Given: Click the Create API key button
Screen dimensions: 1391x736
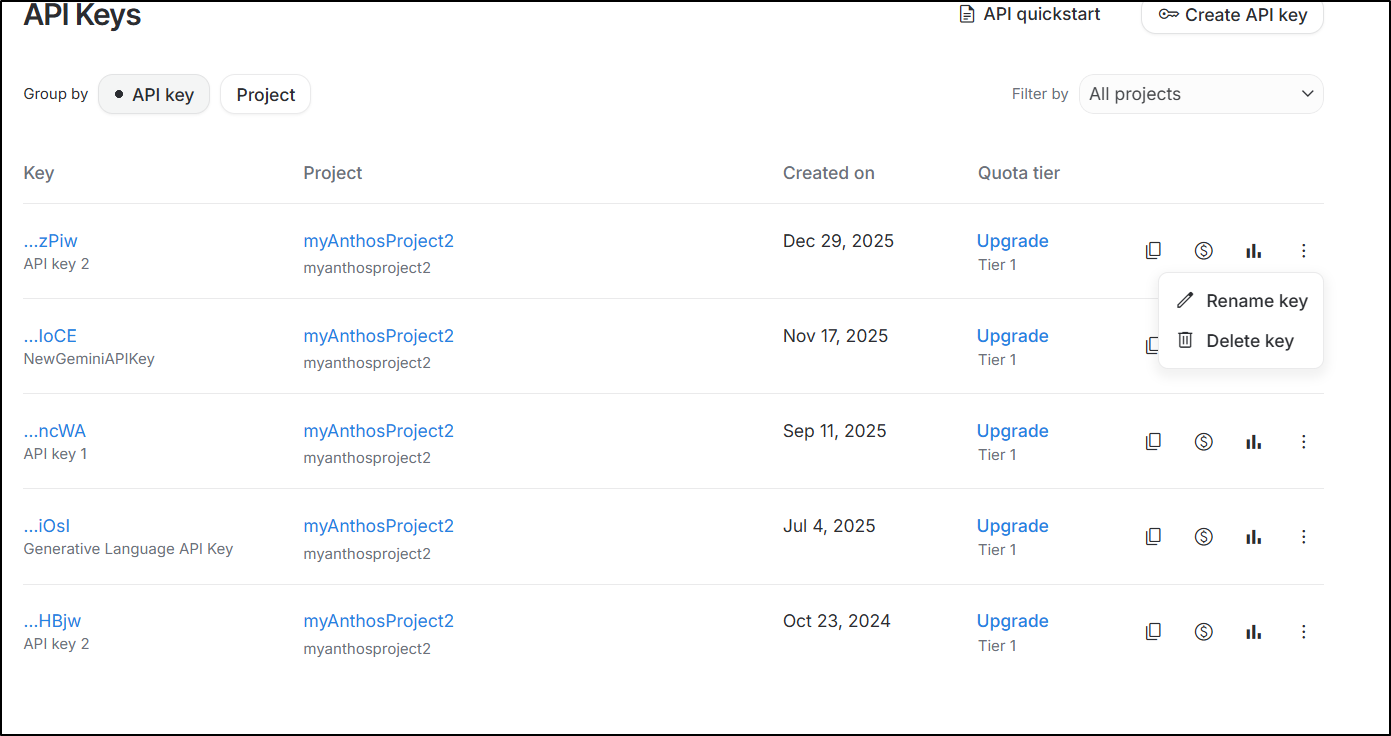Looking at the screenshot, I should (1232, 15).
